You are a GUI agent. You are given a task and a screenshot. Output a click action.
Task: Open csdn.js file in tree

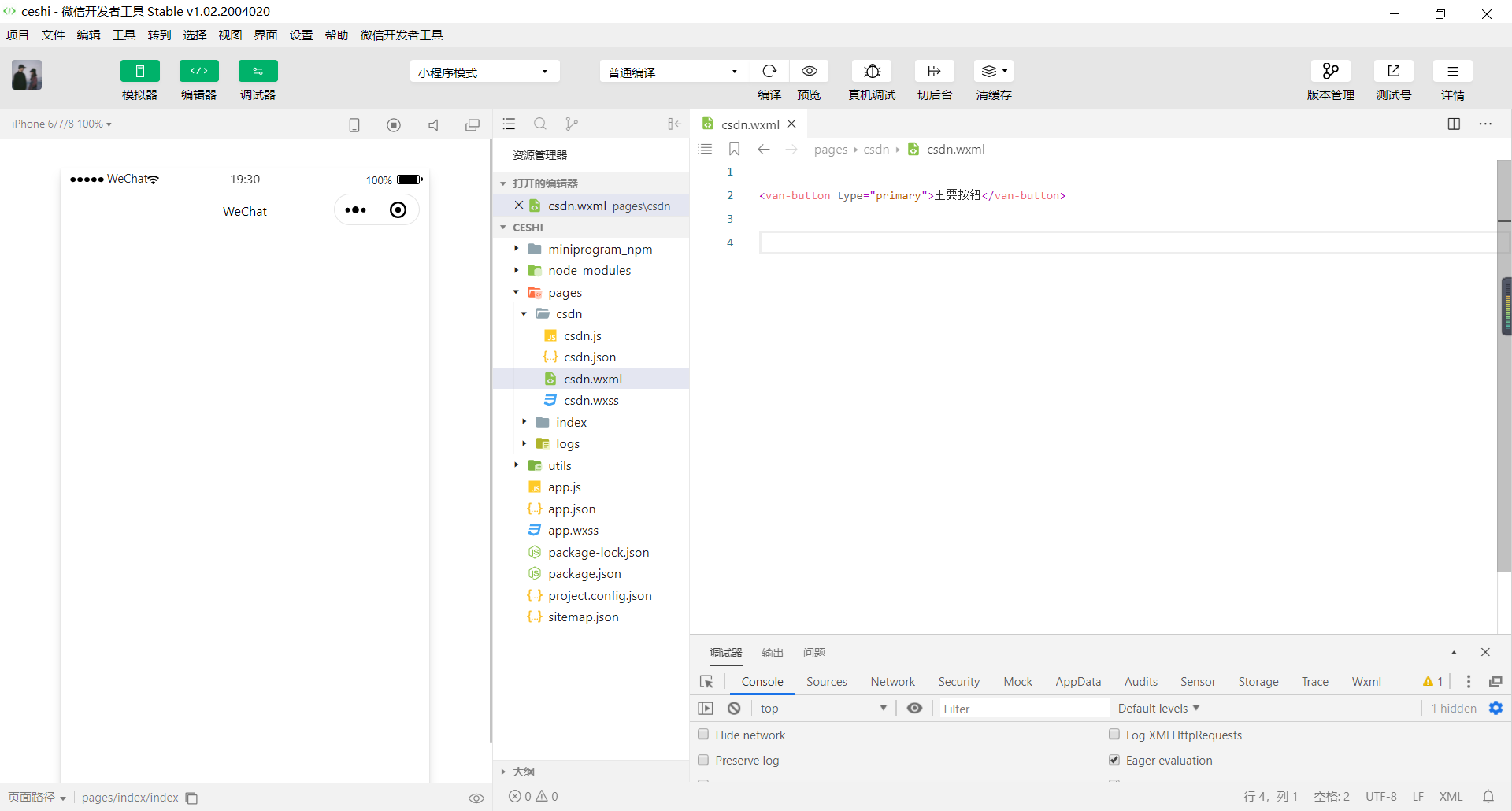click(591, 335)
